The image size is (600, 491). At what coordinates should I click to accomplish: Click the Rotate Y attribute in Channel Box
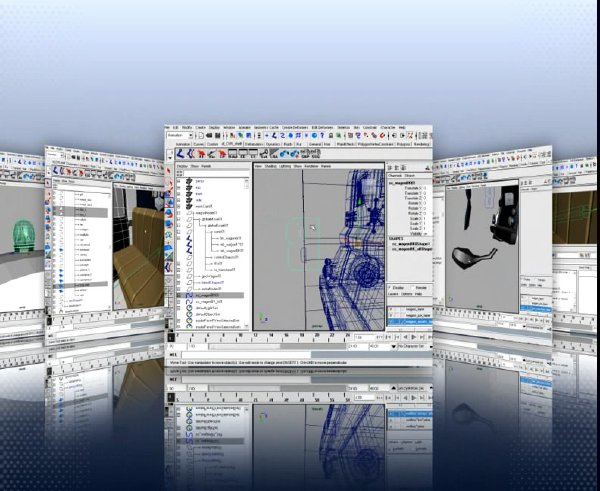pyautogui.click(x=415, y=208)
